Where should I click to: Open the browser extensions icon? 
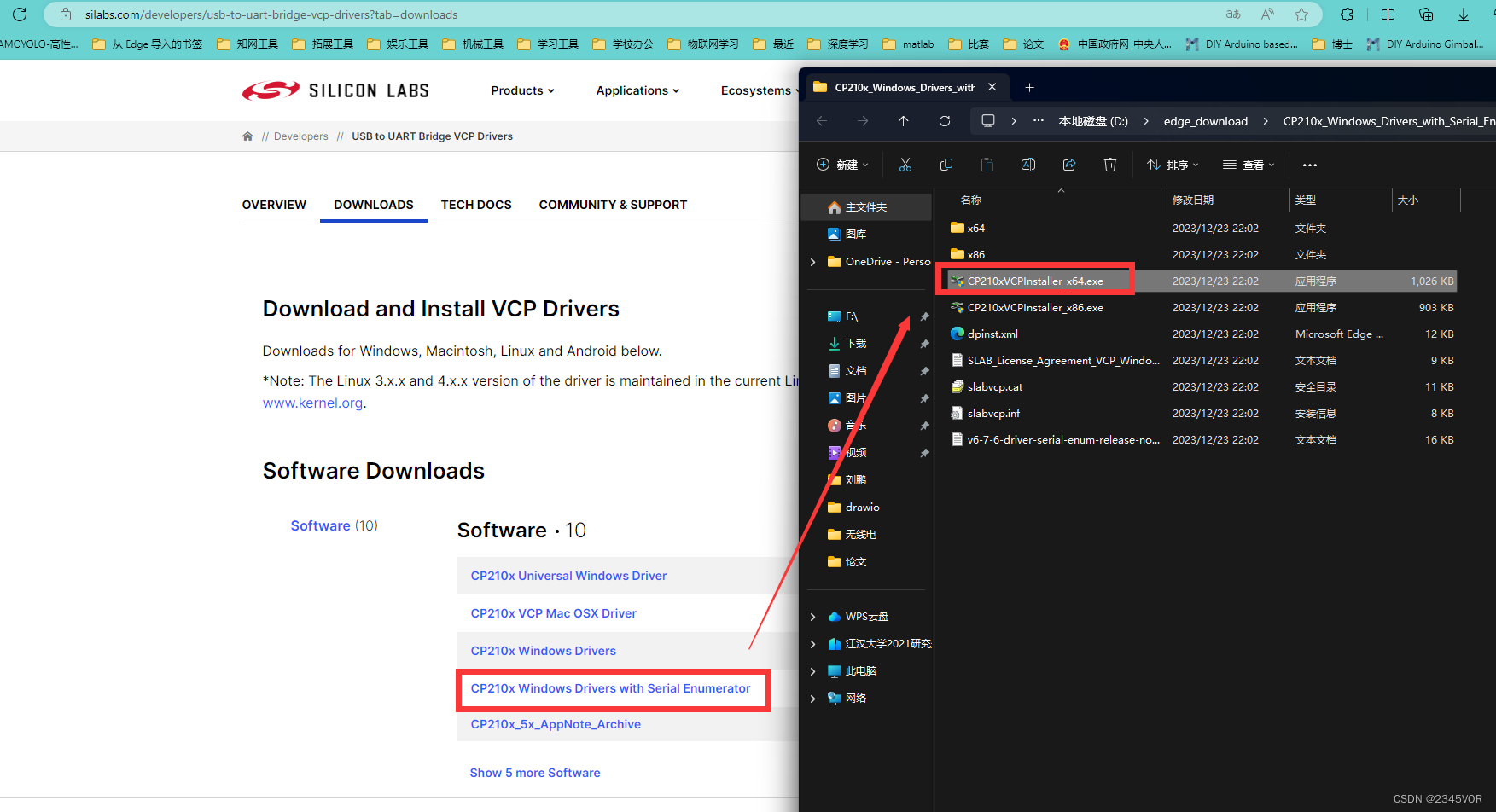click(1347, 14)
